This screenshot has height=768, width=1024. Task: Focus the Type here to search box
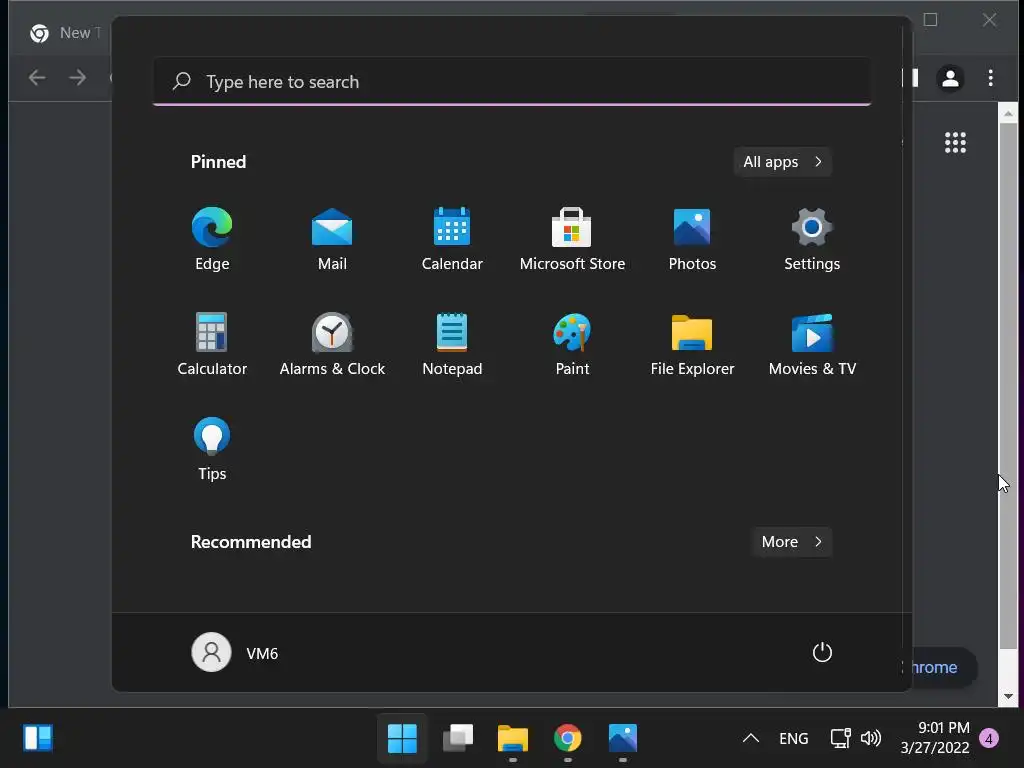tap(512, 82)
